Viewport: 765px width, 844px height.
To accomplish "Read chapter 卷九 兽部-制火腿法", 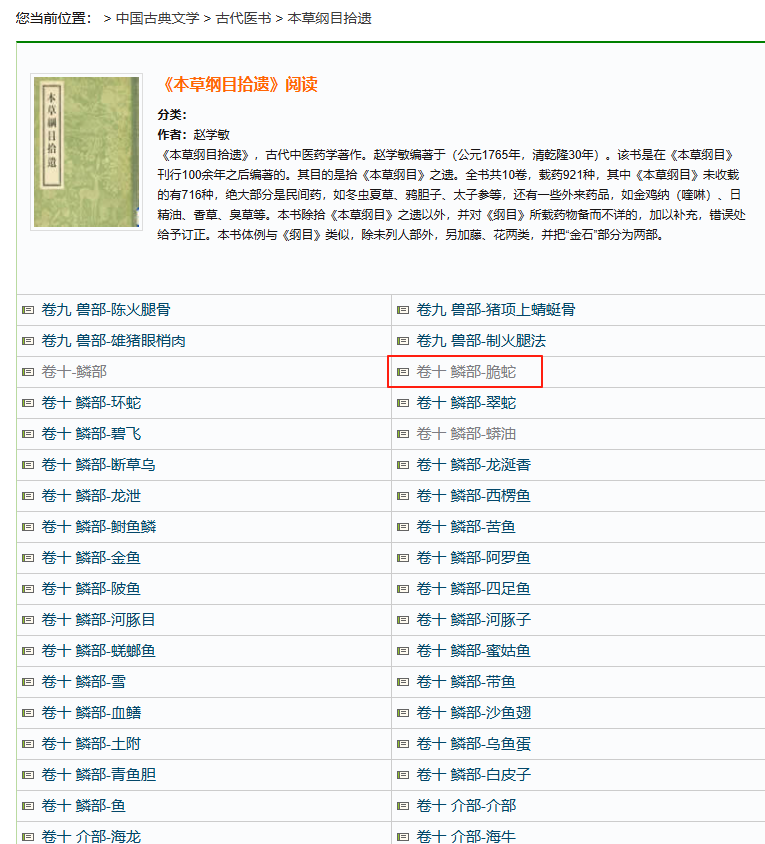I will 481,341.
